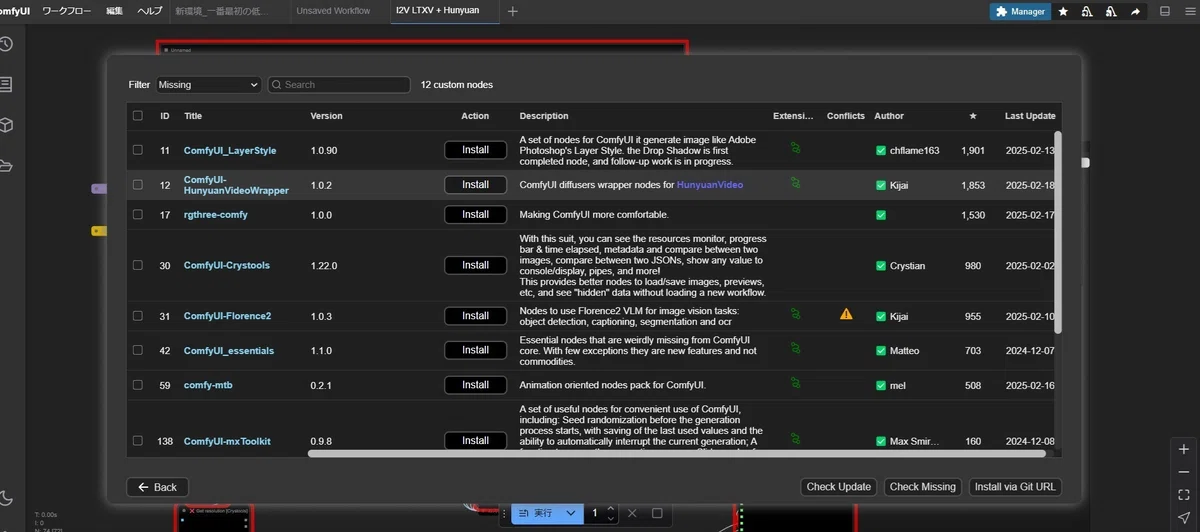Click the horizontal scrollbar of node table

676,453
